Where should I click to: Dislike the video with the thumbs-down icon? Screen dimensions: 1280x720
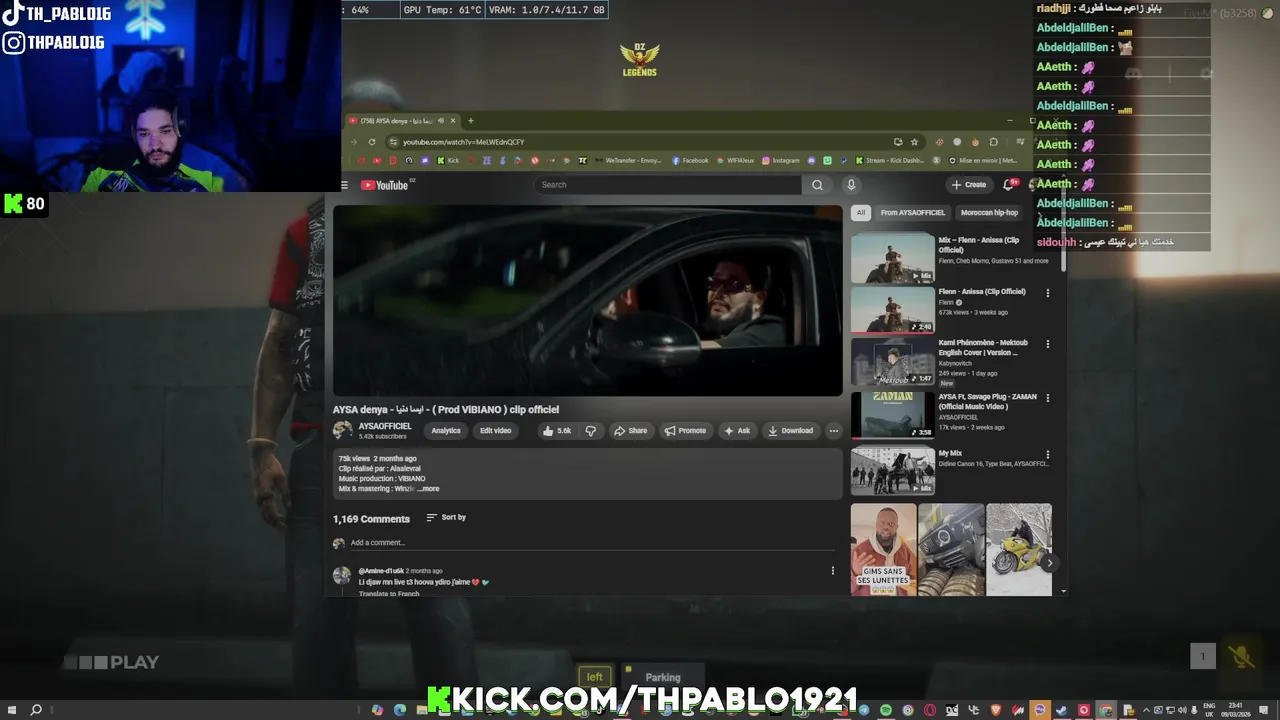590,431
